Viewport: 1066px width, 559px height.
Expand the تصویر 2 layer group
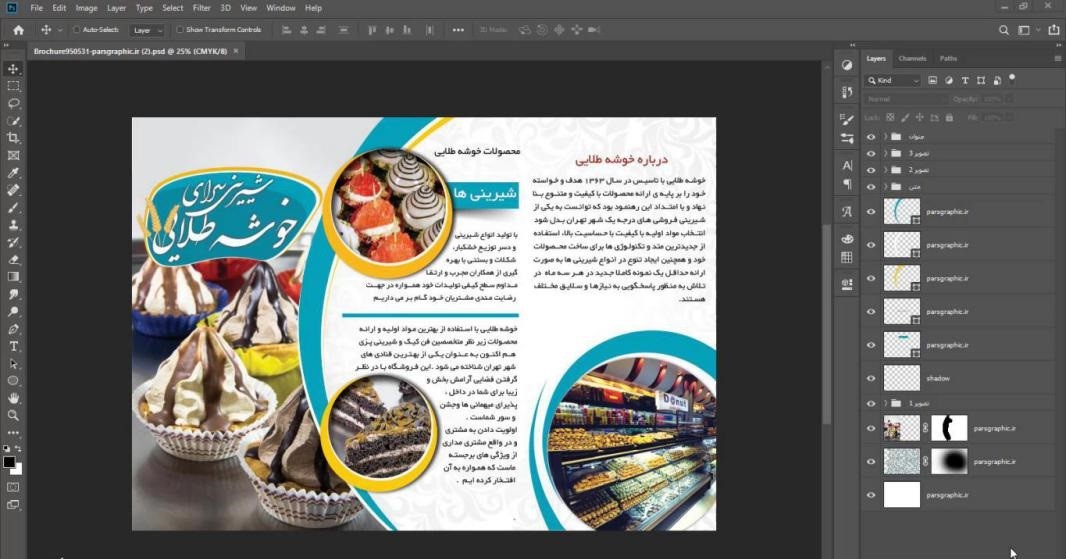pyautogui.click(x=886, y=170)
